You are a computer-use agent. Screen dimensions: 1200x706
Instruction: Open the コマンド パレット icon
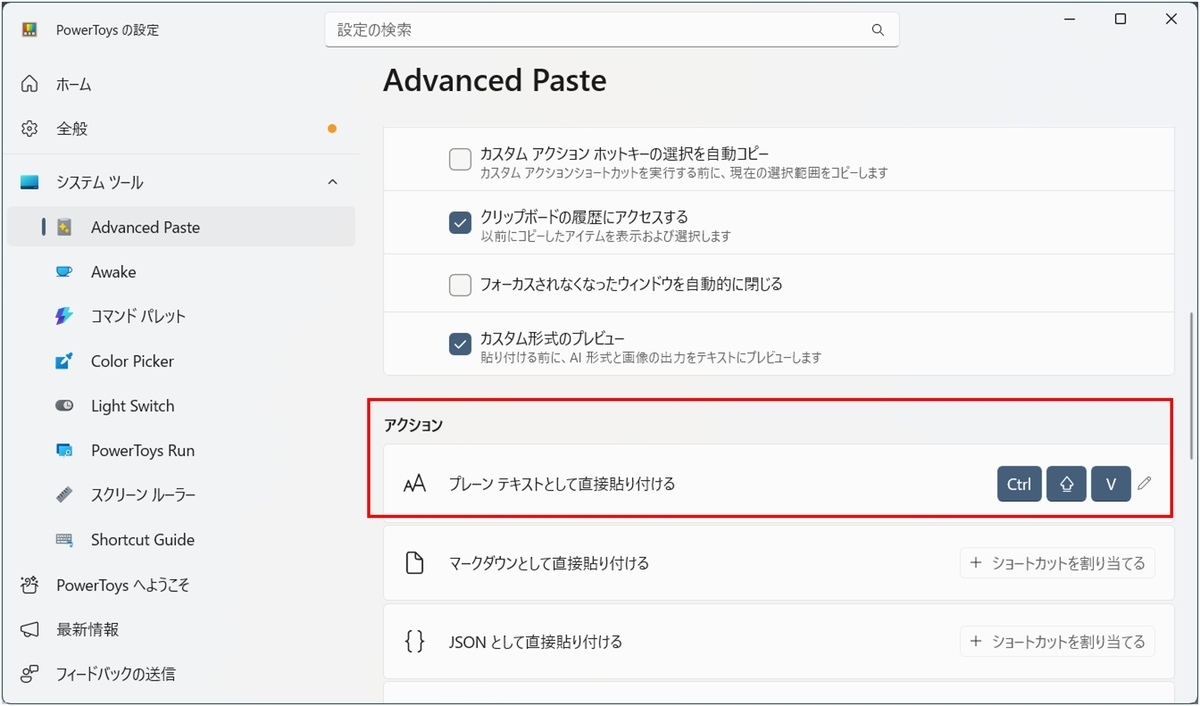coord(65,316)
